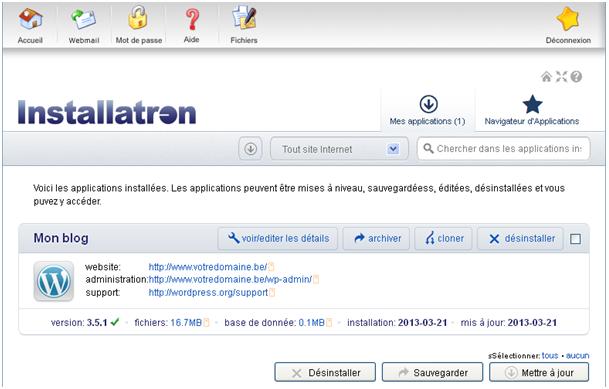This screenshot has width=609, height=389.
Task: Click green checkmark beside version 3.5.1
Action: pos(115,322)
